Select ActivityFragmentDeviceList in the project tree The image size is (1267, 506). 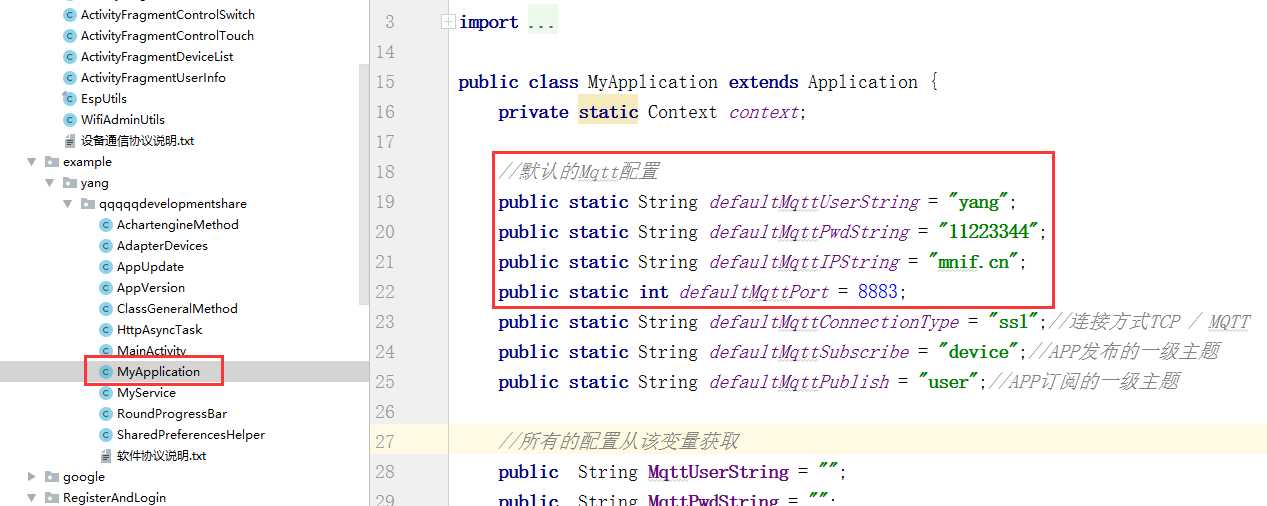tap(157, 57)
